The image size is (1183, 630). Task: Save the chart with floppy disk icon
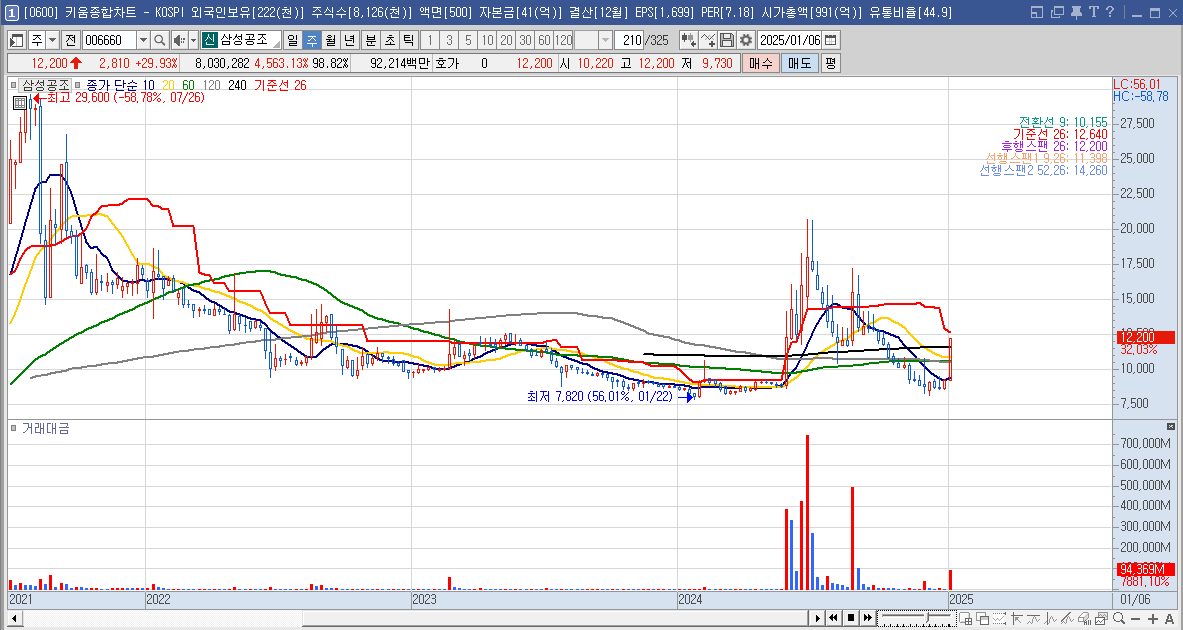pyautogui.click(x=727, y=40)
